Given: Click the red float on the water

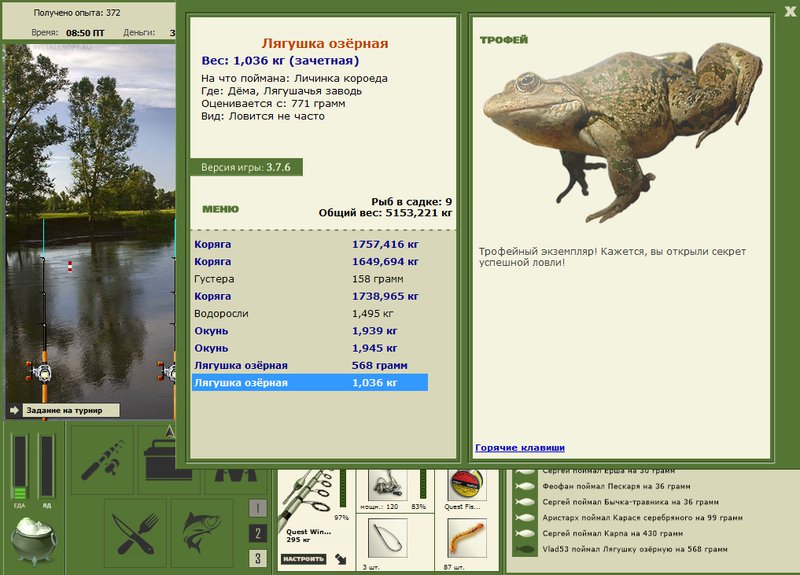Looking at the screenshot, I should 70,266.
